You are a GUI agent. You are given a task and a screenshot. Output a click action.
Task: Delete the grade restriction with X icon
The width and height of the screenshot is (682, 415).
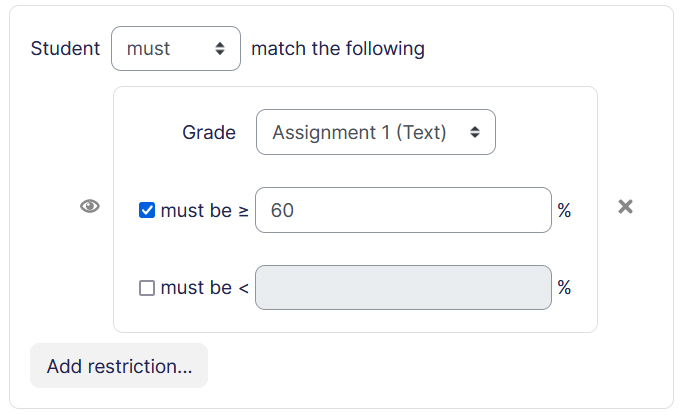click(626, 207)
